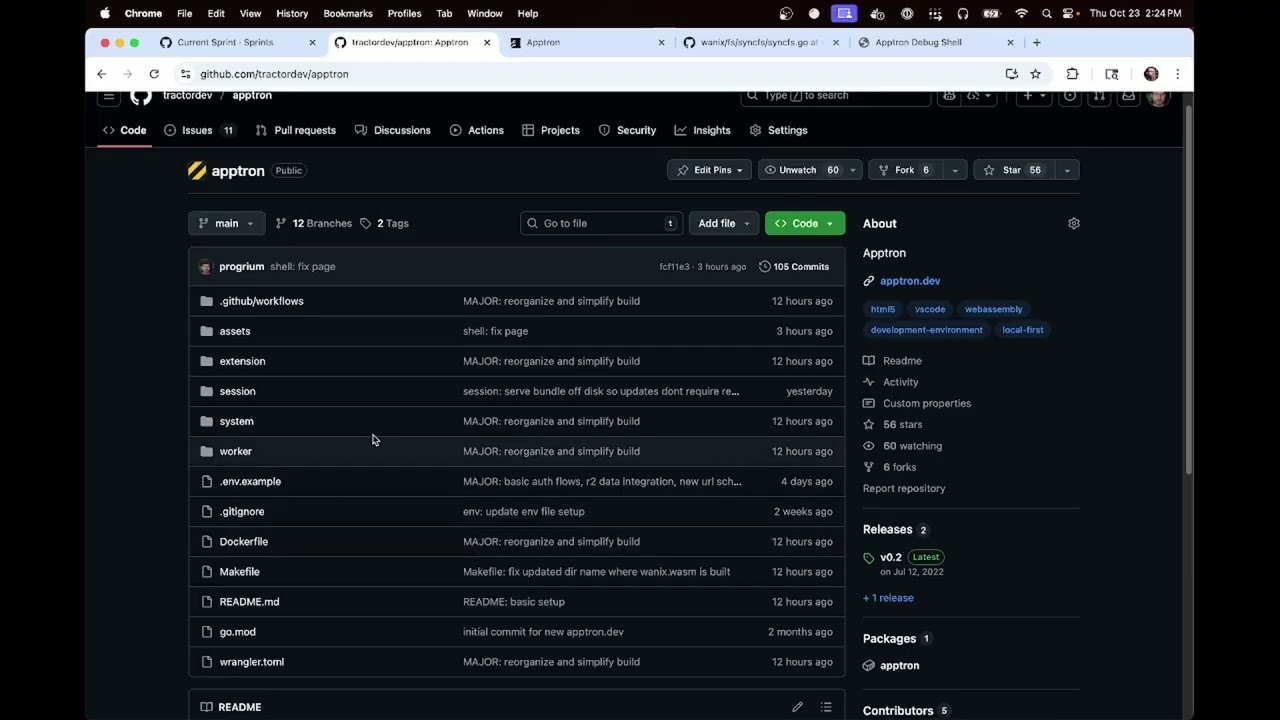Open the v0.2 release
1280x720 pixels.
click(x=891, y=557)
